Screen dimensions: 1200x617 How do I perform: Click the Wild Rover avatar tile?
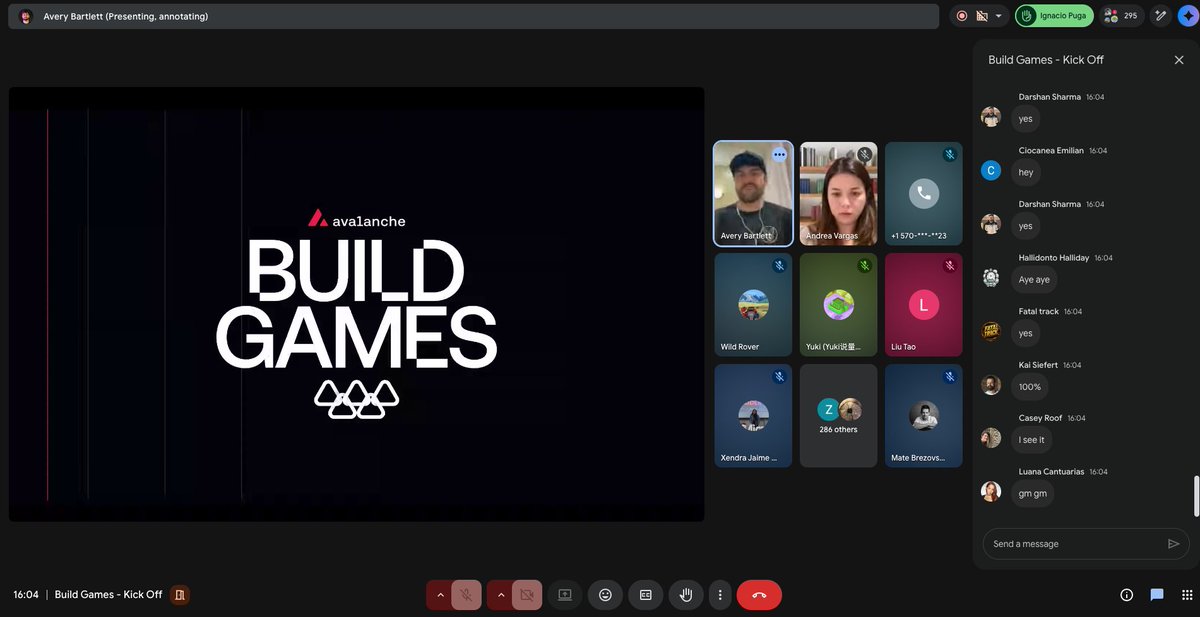coord(753,304)
